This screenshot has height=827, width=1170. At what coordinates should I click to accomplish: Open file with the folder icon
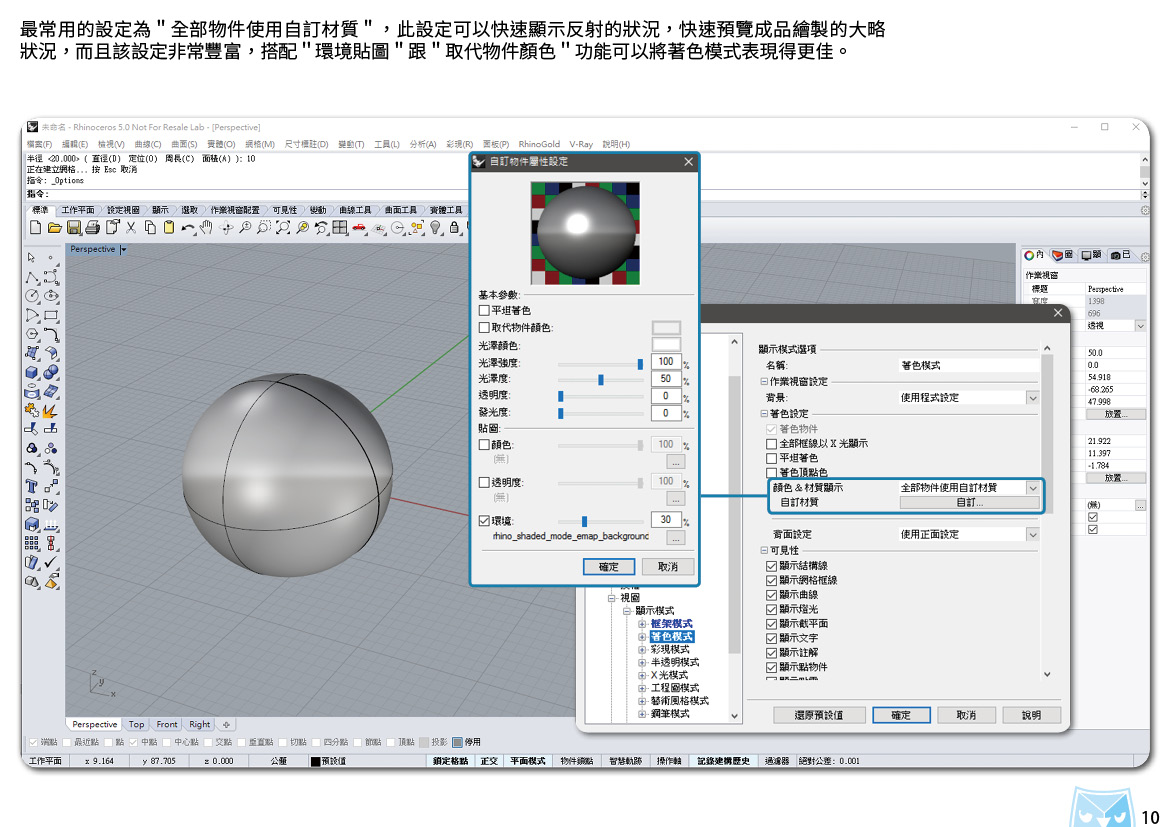(54, 228)
